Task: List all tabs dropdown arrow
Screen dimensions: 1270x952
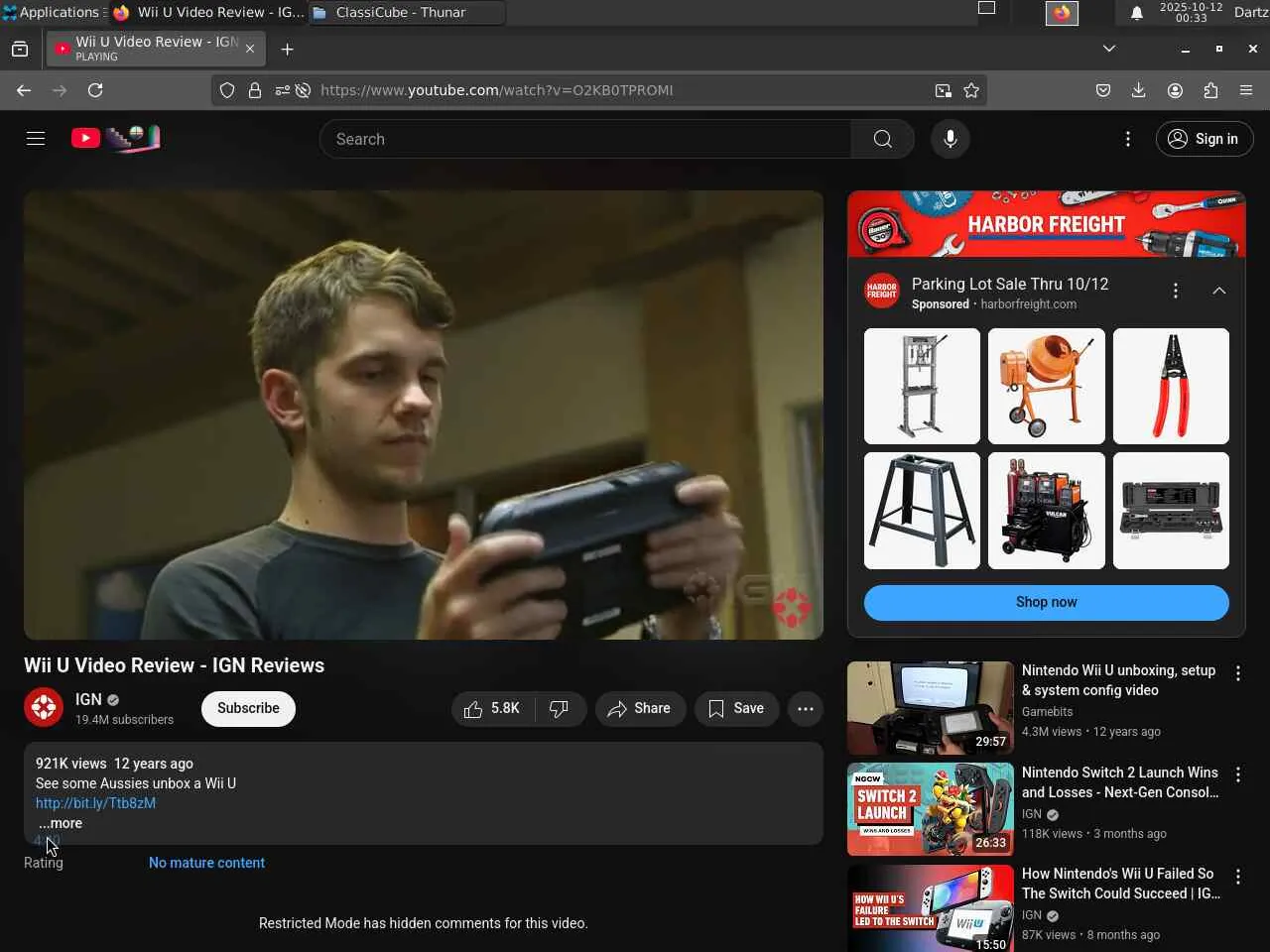Action: [x=1109, y=49]
